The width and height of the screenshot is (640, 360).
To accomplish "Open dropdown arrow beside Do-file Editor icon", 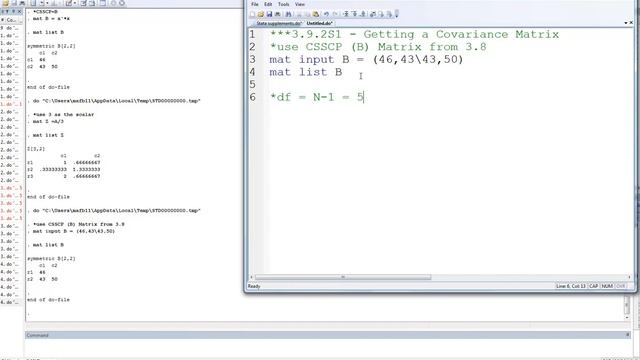I will 75,3.
